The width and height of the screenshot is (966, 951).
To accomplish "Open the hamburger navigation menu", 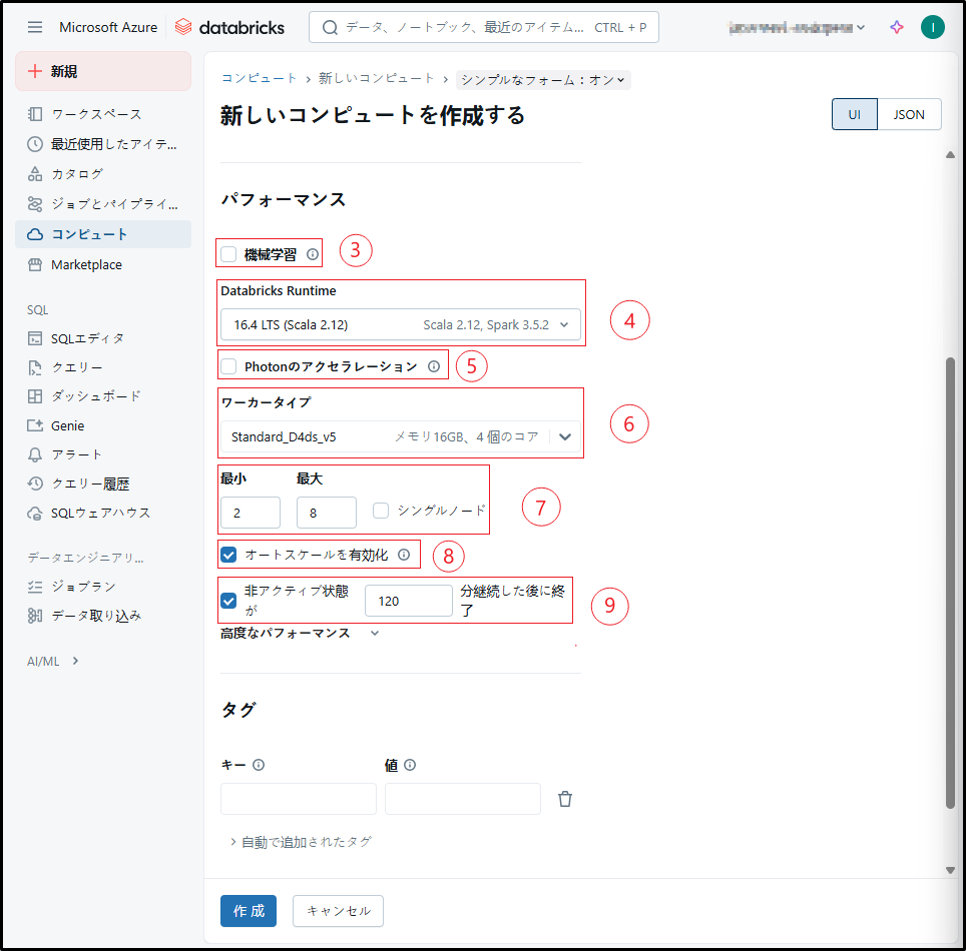I will click(x=35, y=27).
